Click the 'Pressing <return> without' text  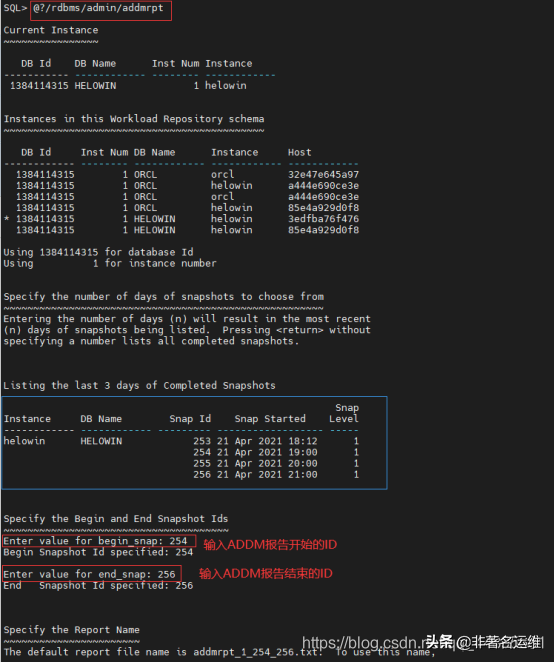coord(296,330)
